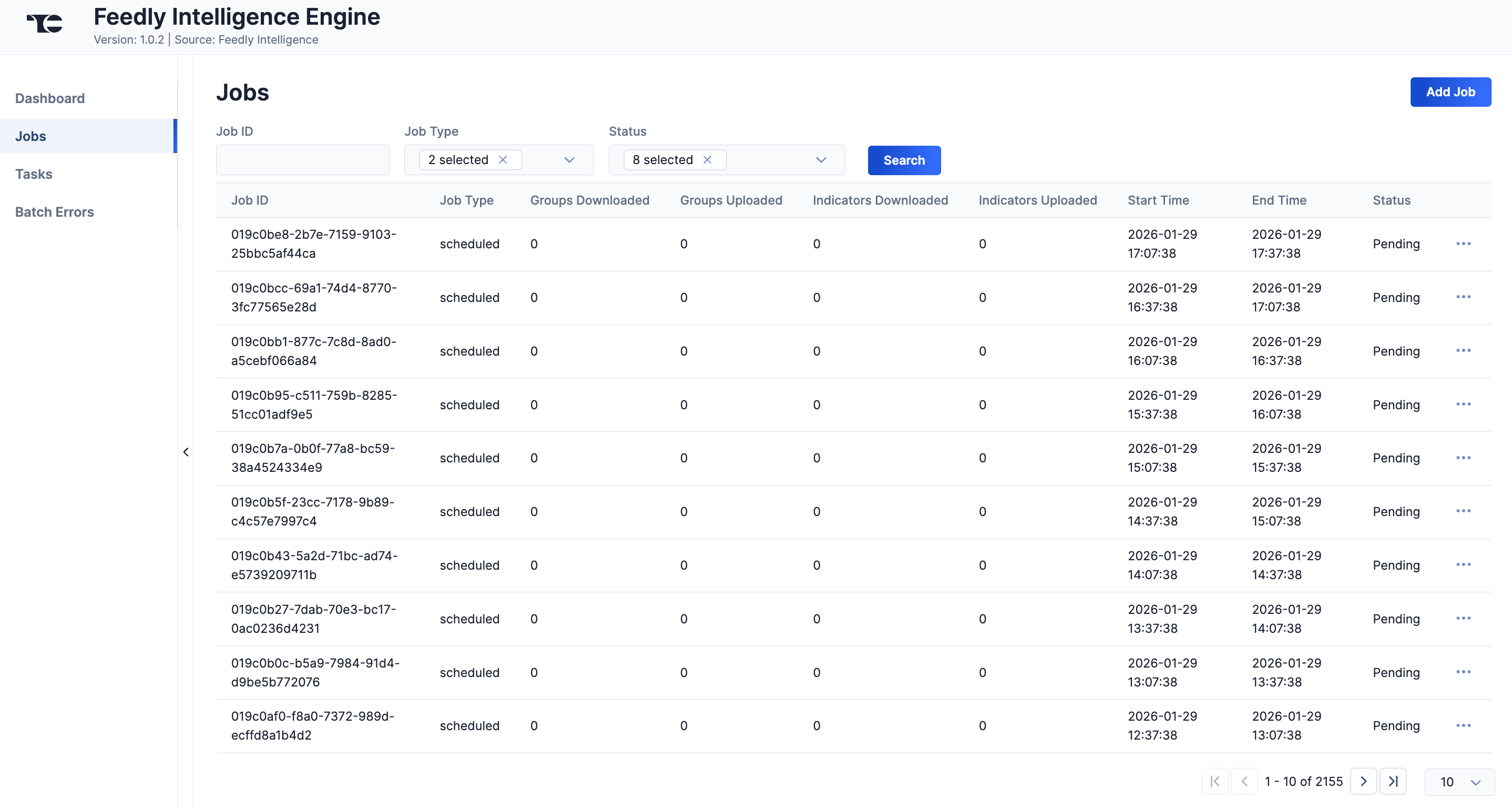Open actions menu for job 019c0b43-5a2d-71bc-ad74
This screenshot has height=808, width=1512.
1464,564
